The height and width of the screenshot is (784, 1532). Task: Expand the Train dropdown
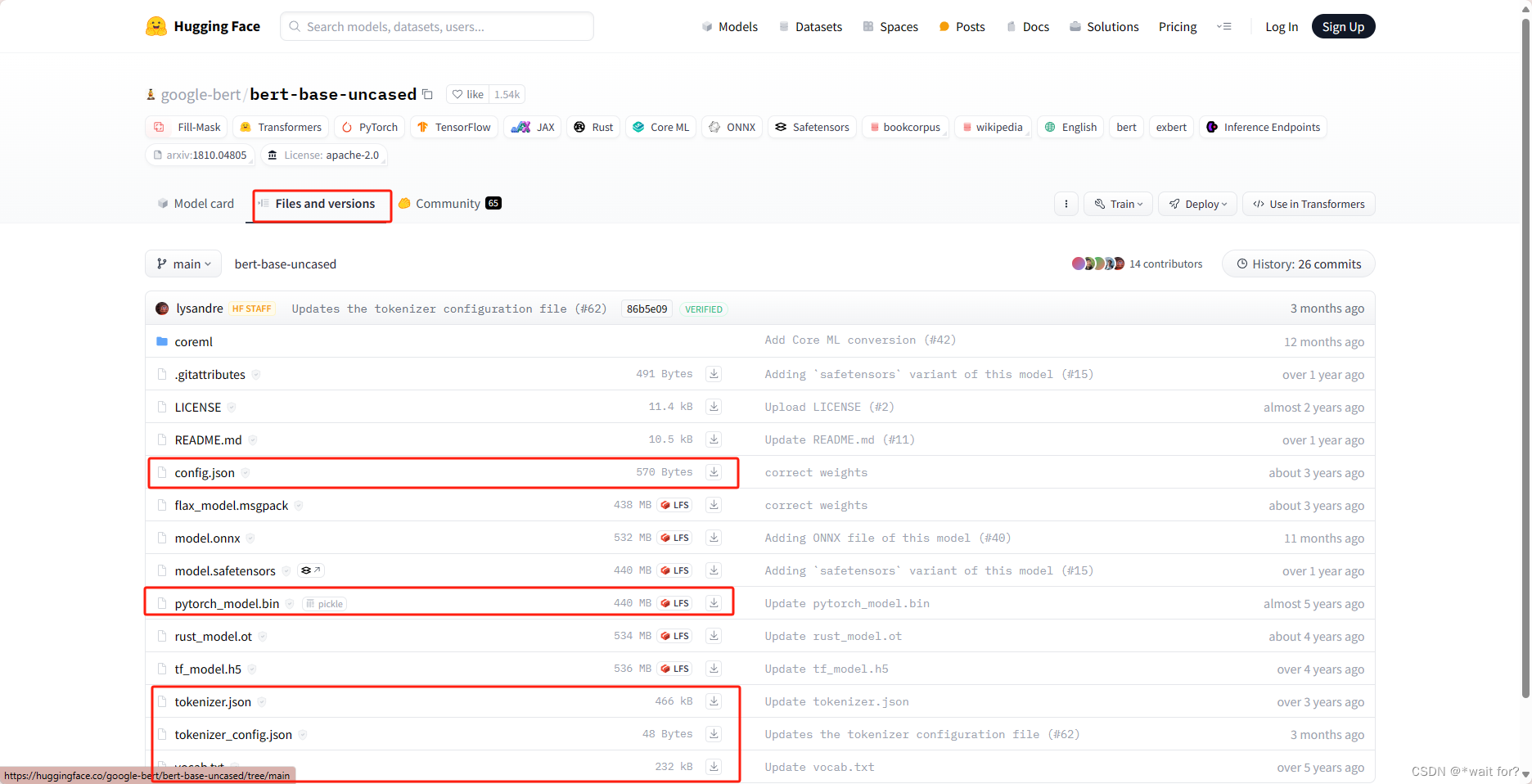click(x=1118, y=204)
